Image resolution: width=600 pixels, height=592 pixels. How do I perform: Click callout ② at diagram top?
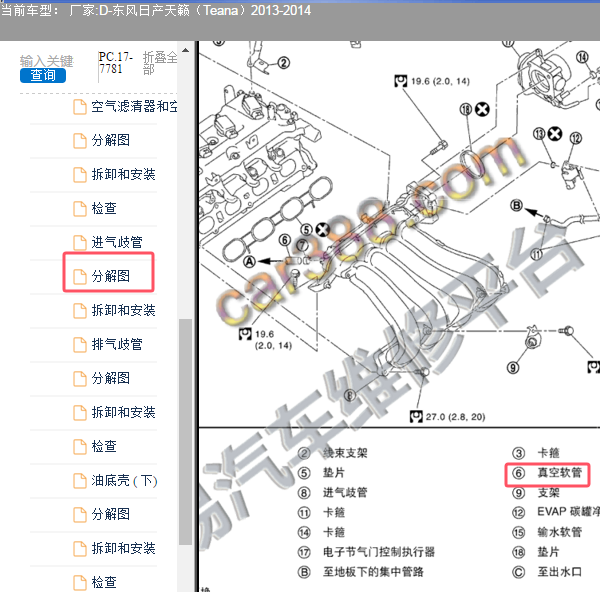(x=284, y=63)
